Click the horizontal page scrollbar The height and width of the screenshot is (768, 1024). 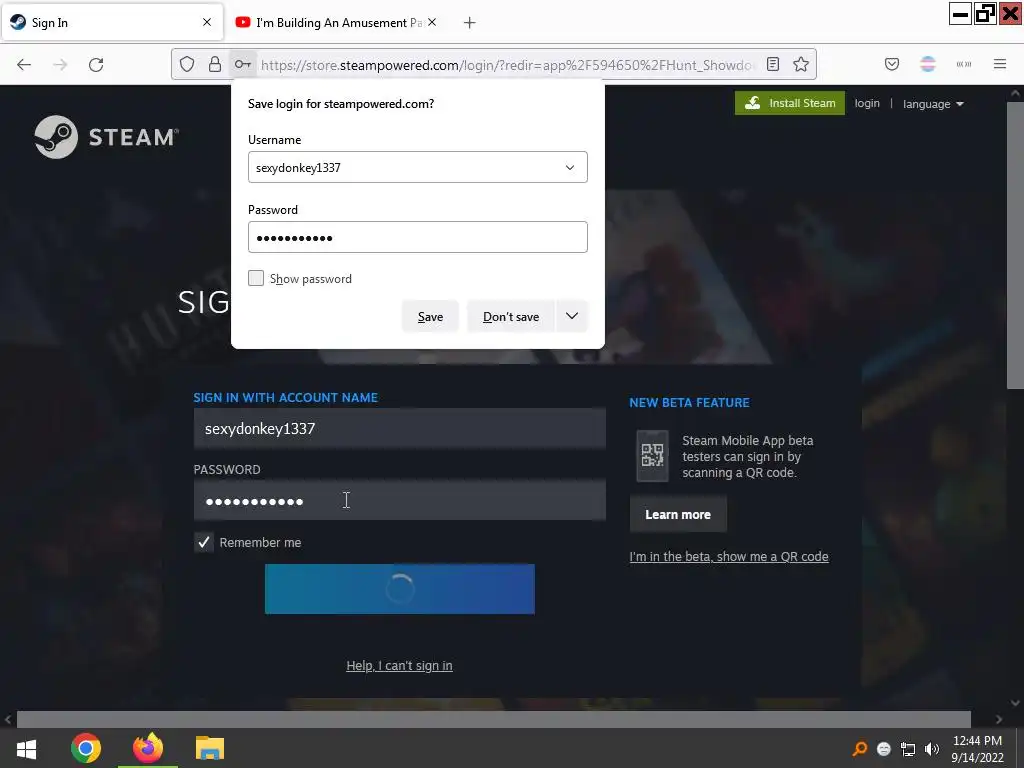click(494, 719)
